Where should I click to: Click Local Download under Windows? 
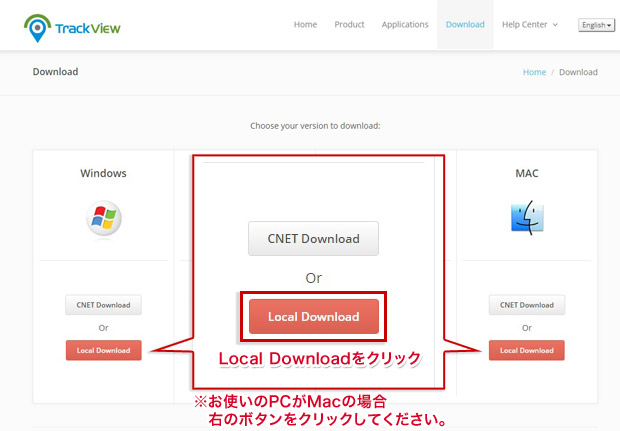coord(104,350)
